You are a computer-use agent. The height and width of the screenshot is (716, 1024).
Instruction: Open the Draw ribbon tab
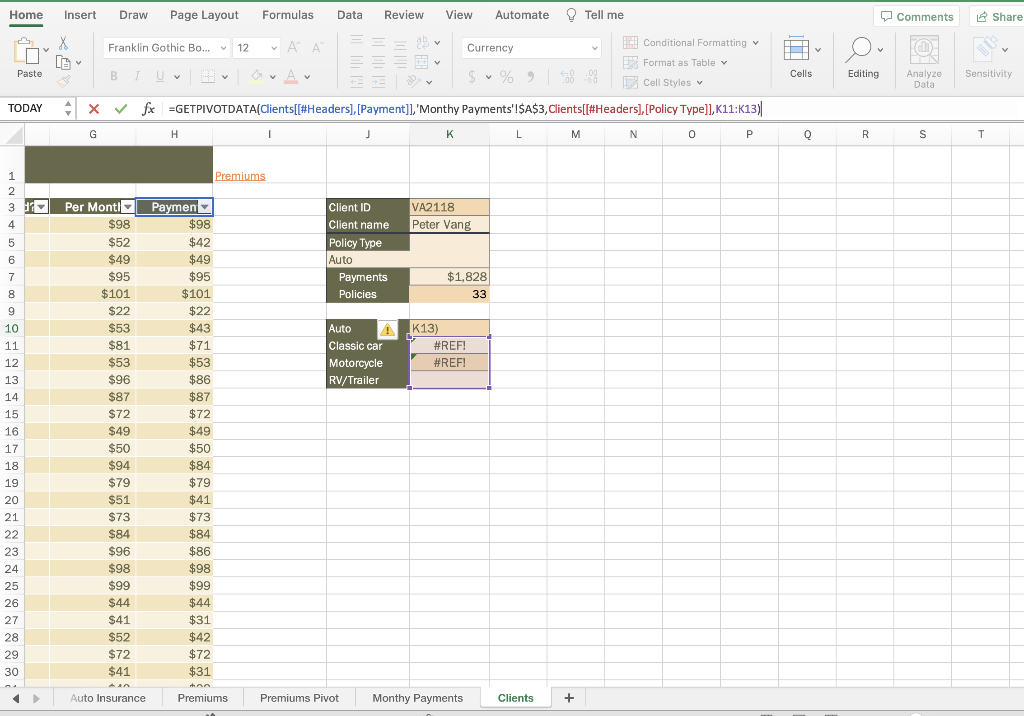point(133,14)
